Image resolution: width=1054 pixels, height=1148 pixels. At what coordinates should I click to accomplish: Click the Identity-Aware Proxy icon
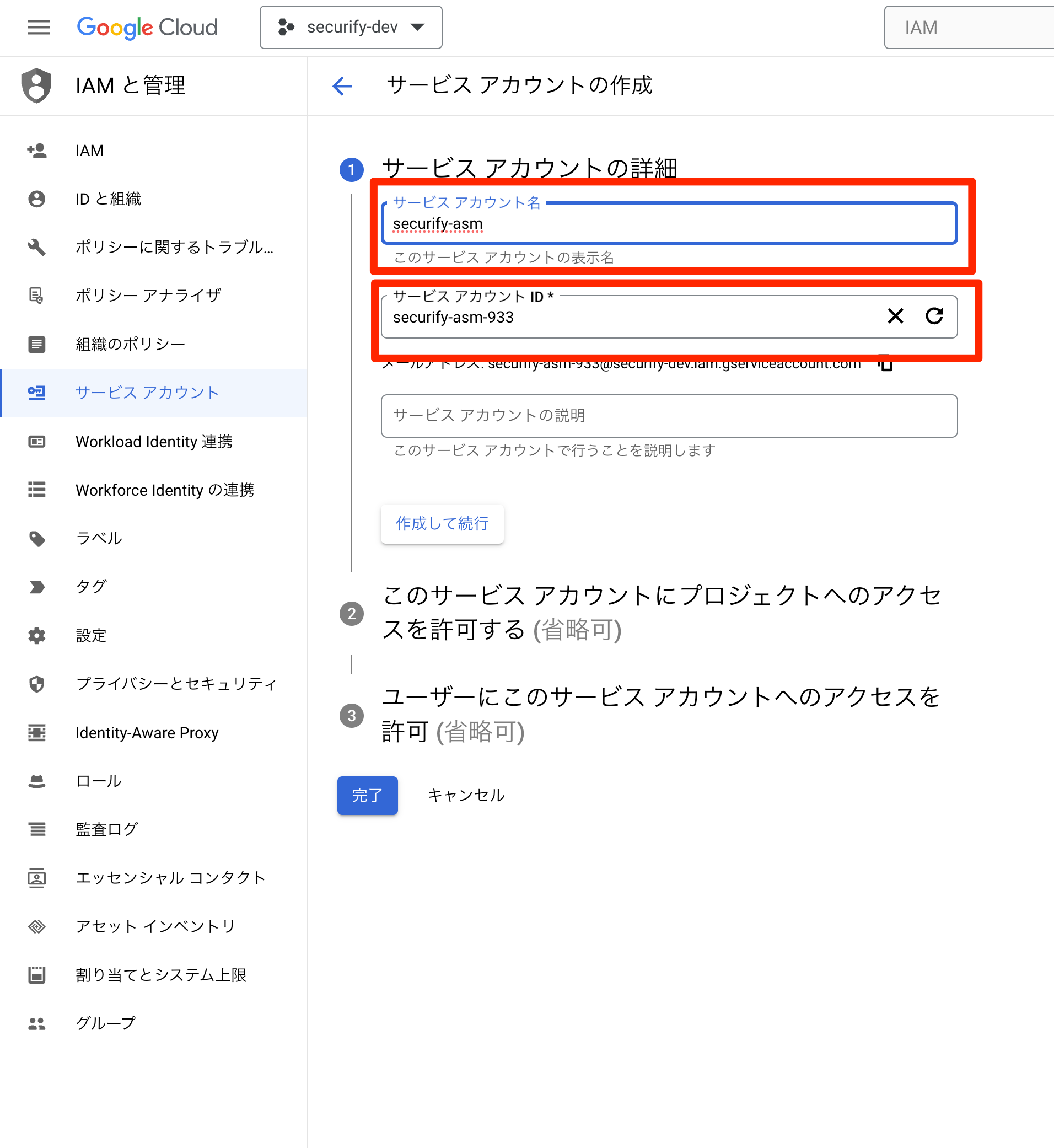36,732
